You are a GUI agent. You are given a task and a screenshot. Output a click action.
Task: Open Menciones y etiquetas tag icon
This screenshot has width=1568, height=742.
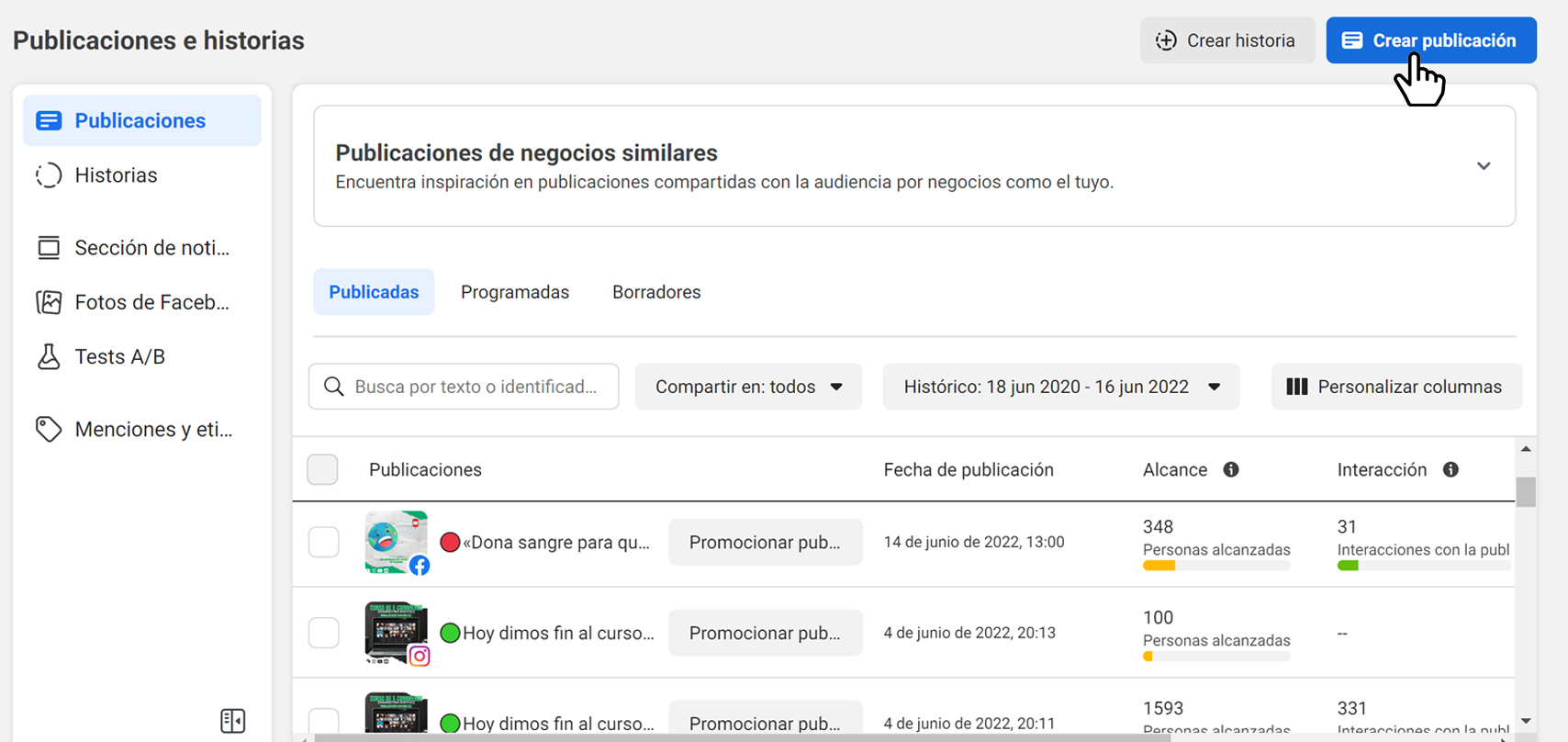point(49,429)
